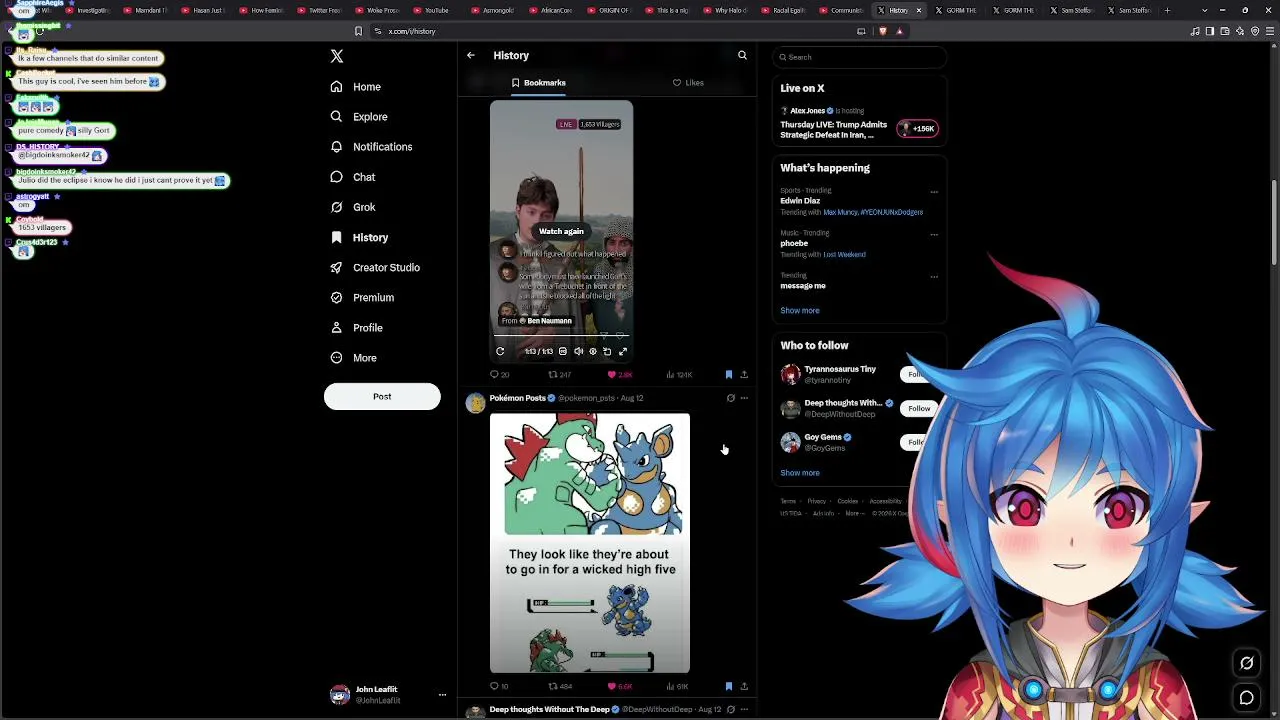Open more options for phoebe trend
The height and width of the screenshot is (720, 1280).
click(x=934, y=234)
